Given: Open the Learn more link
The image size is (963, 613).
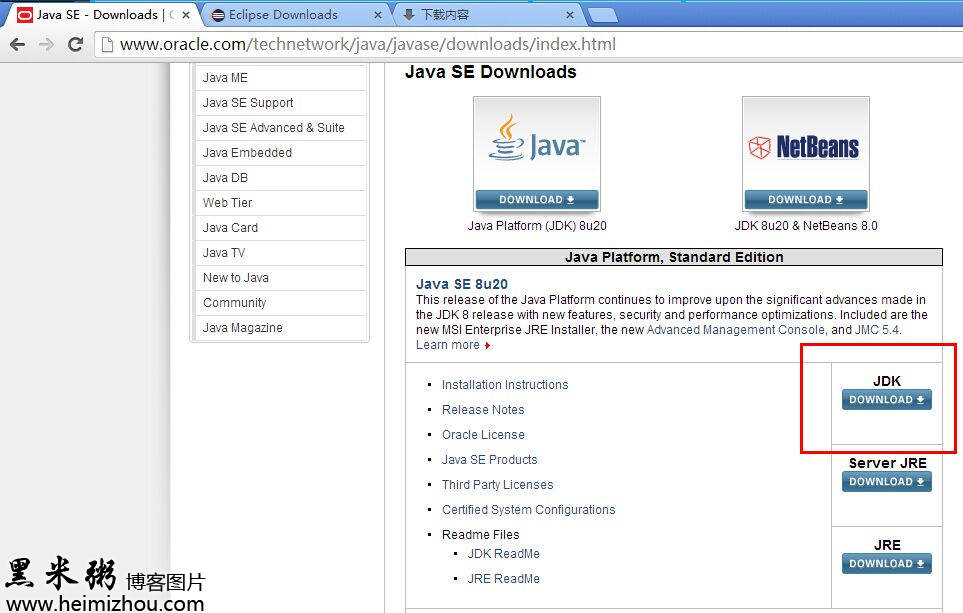Looking at the screenshot, I should 448,345.
